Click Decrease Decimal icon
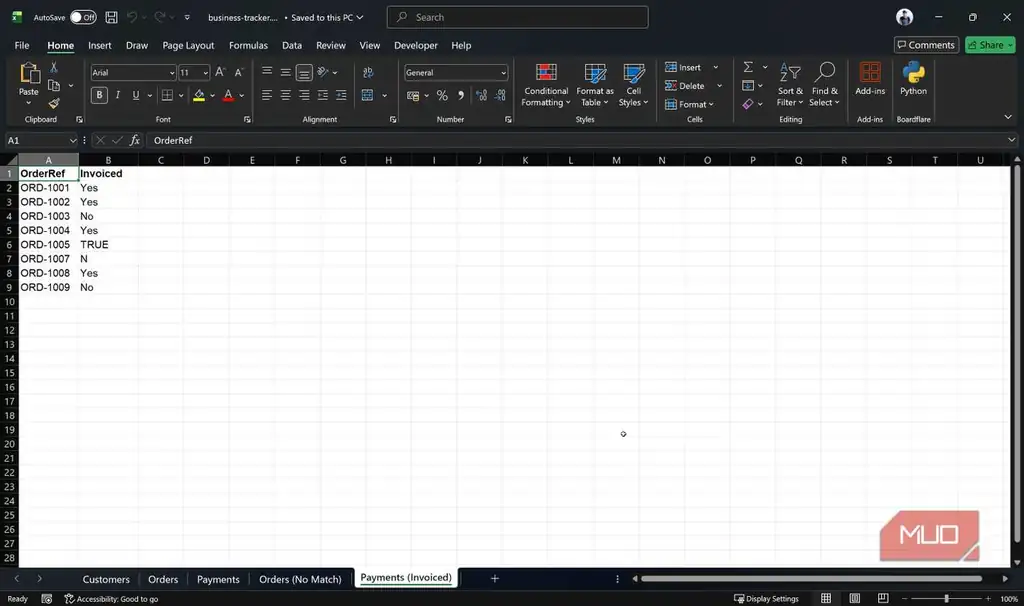1024x606 pixels. 500,95
